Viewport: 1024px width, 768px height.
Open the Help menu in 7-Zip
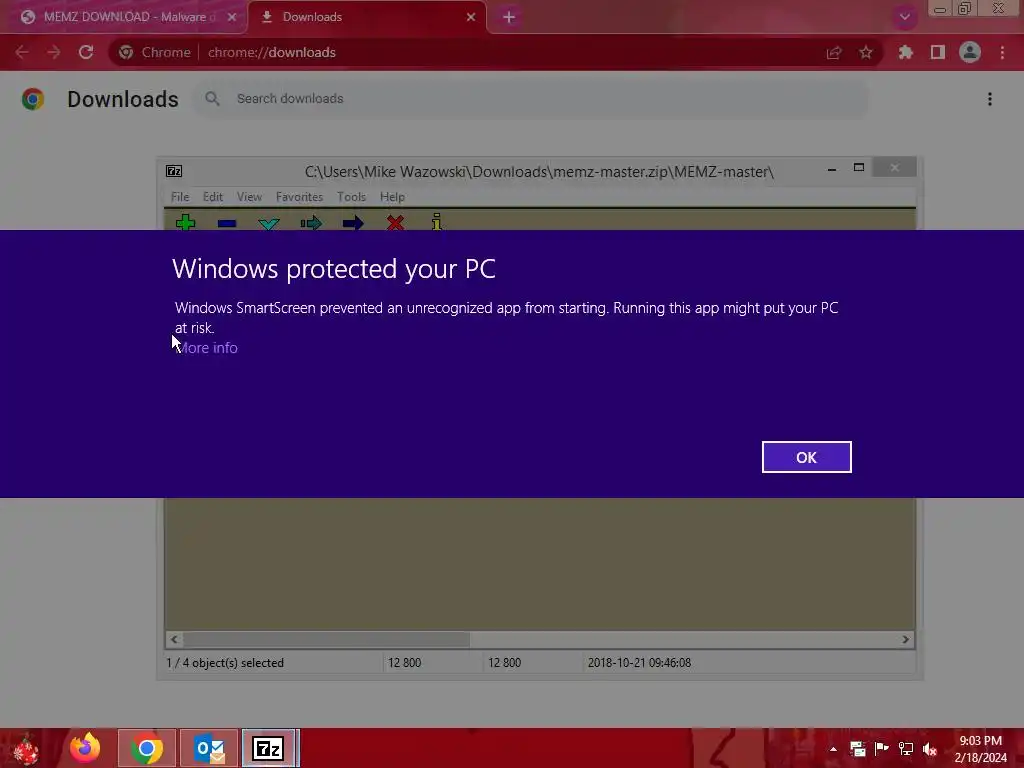click(392, 197)
